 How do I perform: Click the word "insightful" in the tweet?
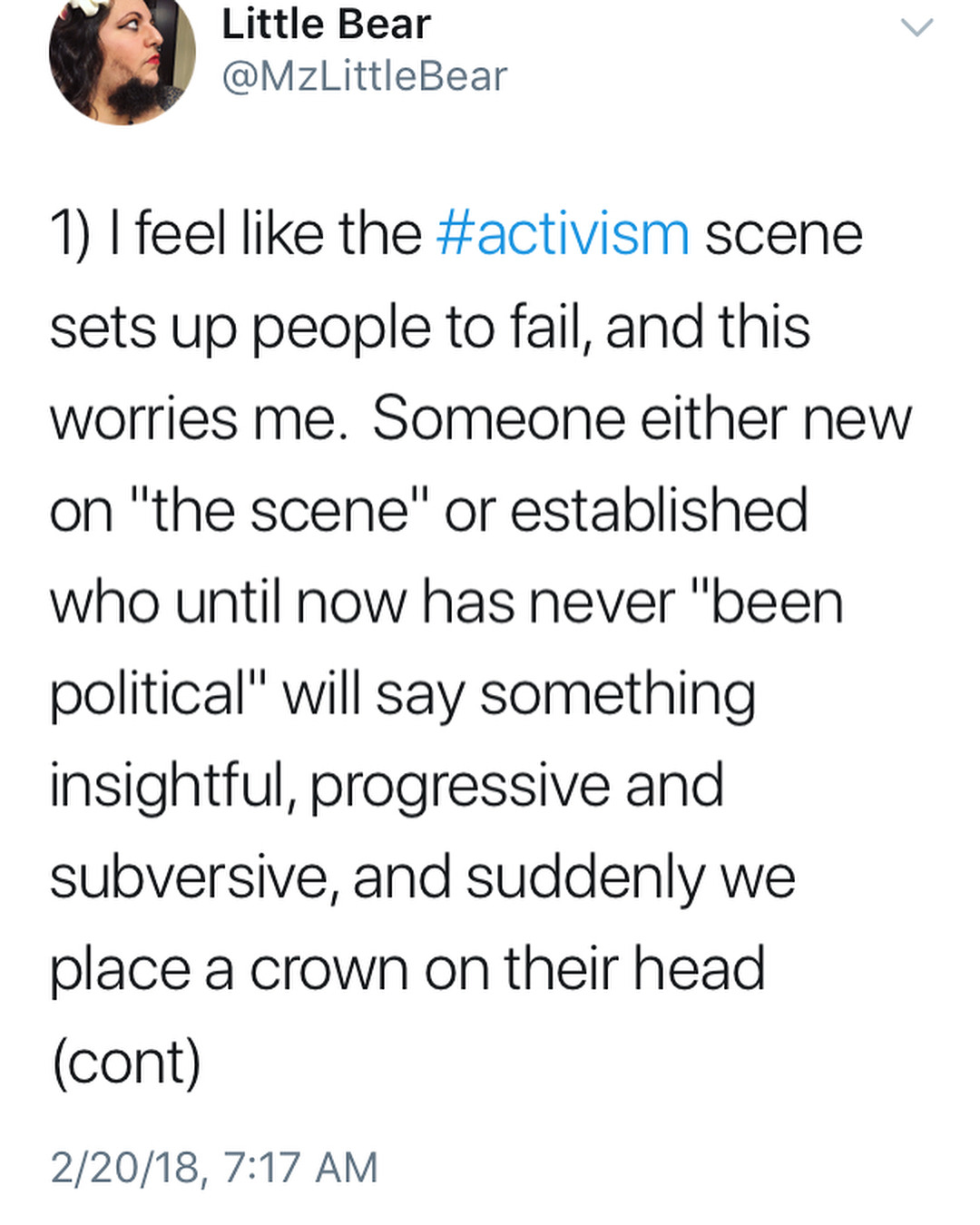[167, 785]
